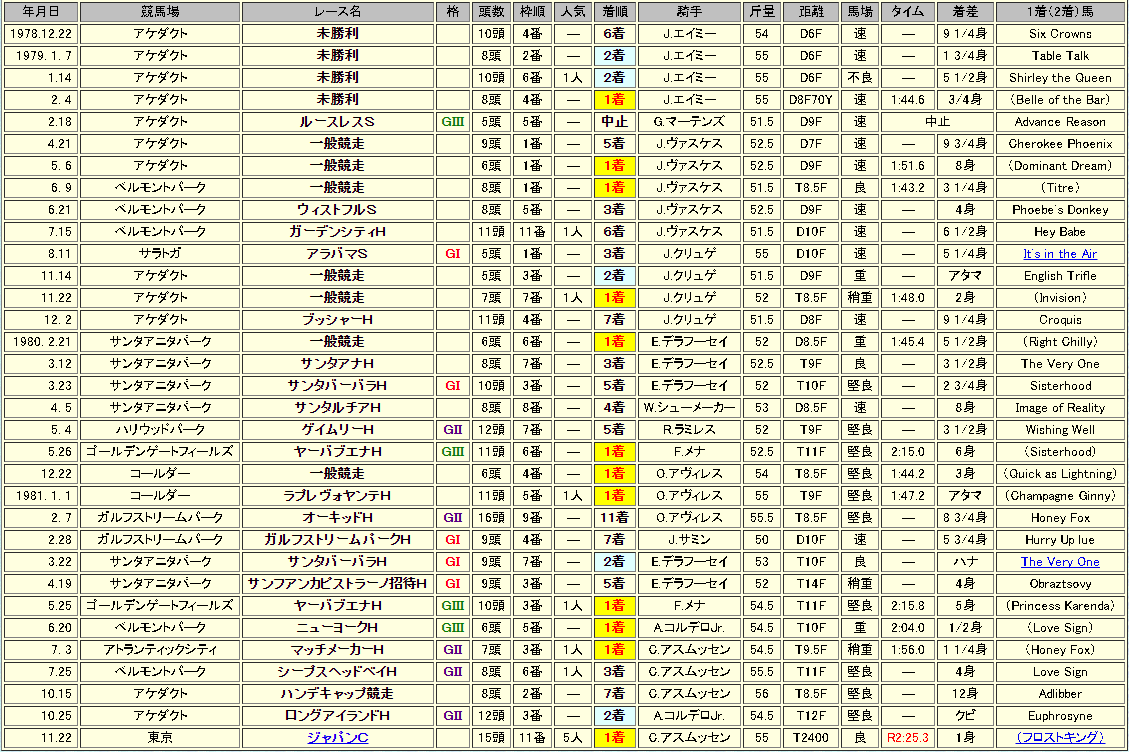Click the Phoebe's Donkey horse name
The height and width of the screenshot is (752, 1129).
click(x=1060, y=210)
